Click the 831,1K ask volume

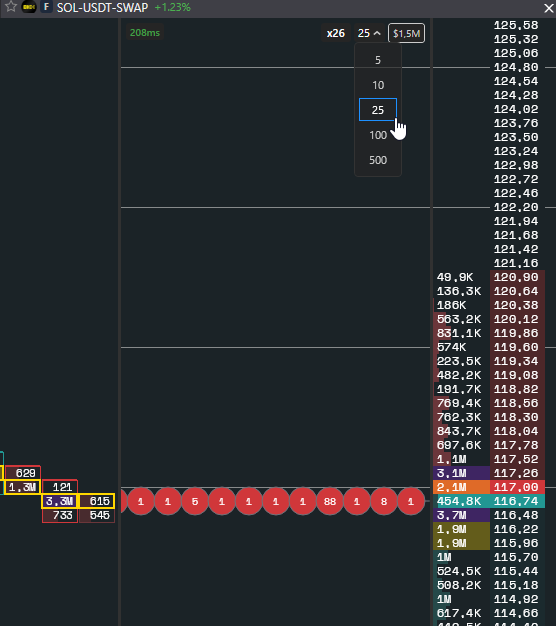point(459,333)
